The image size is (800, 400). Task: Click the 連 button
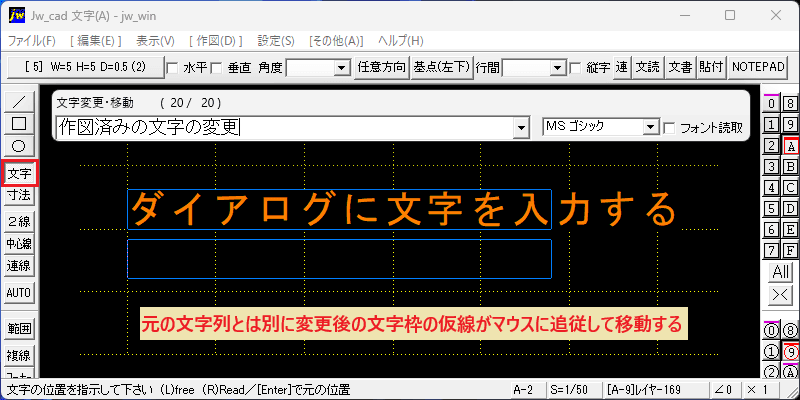click(x=621, y=67)
